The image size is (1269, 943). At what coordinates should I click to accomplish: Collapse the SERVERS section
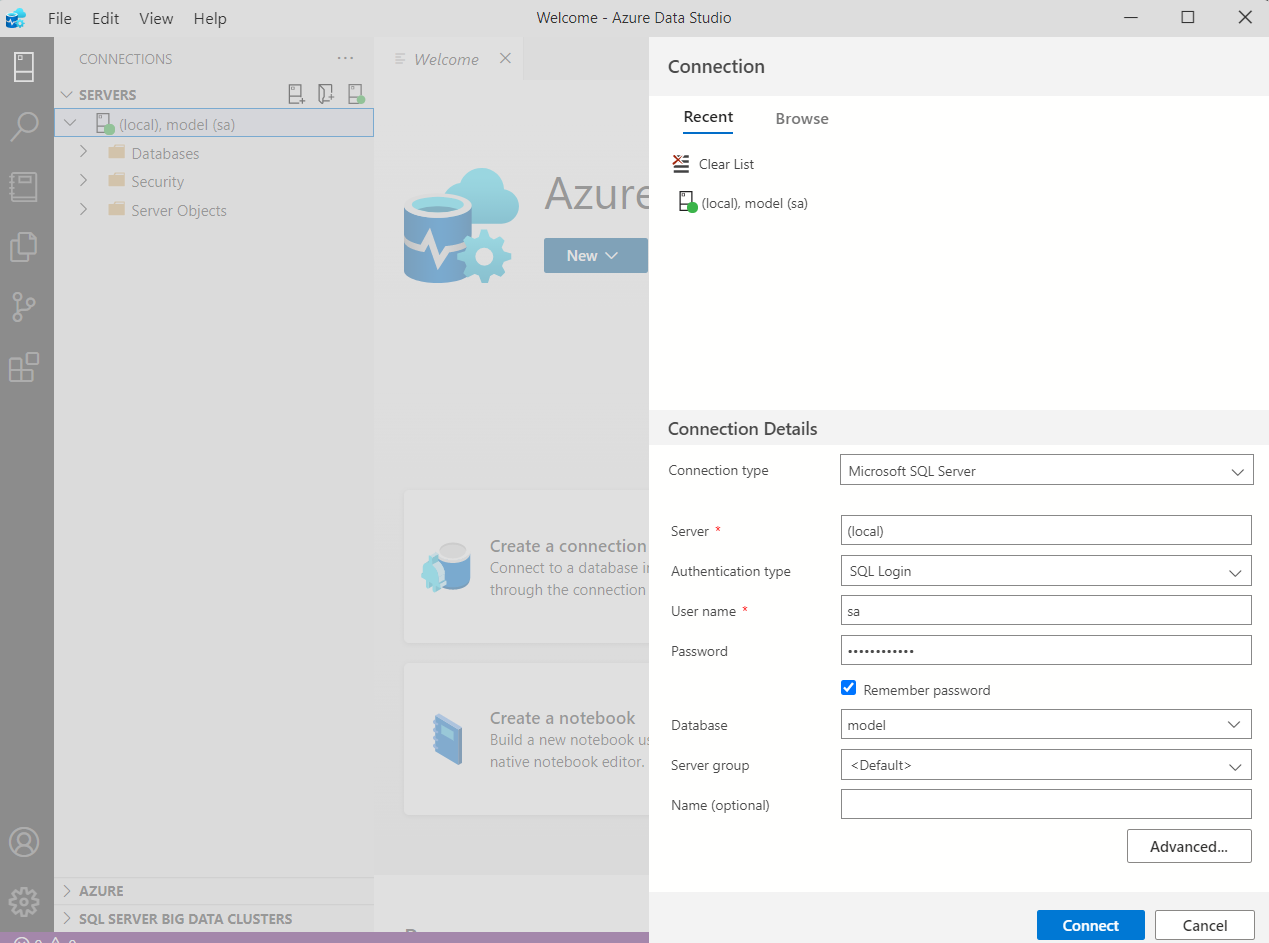coord(67,94)
